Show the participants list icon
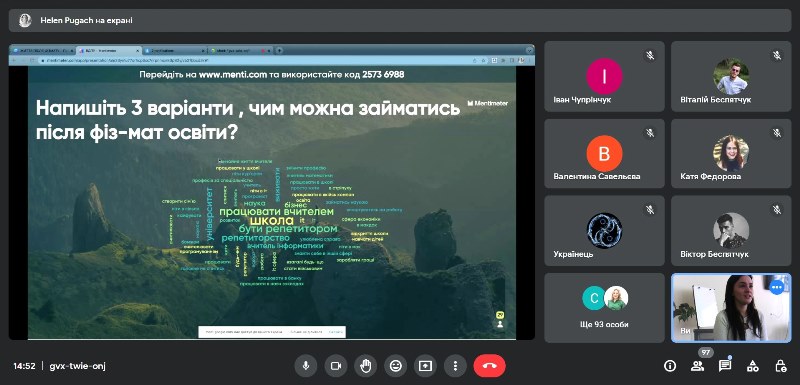Viewport: 800px width, 385px height. click(x=697, y=366)
